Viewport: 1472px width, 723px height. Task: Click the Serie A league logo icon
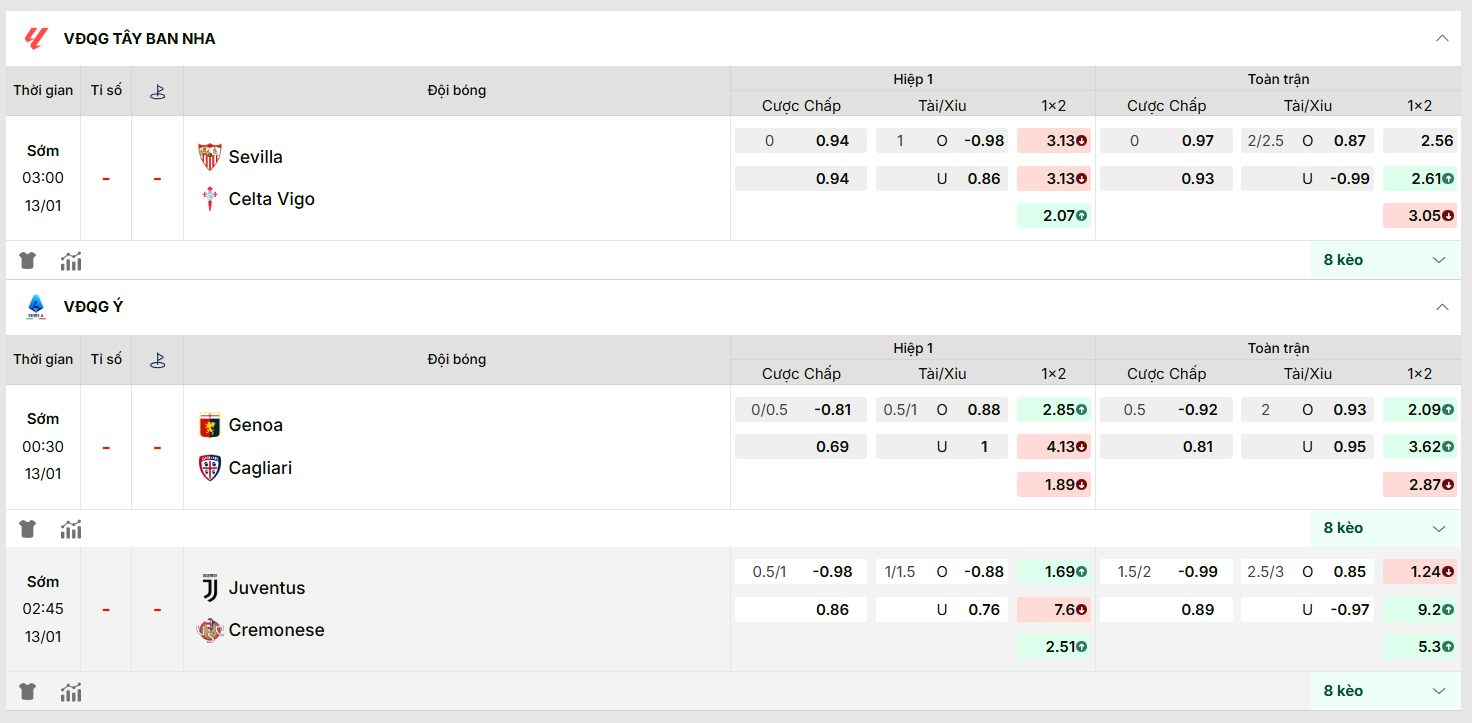coord(36,307)
